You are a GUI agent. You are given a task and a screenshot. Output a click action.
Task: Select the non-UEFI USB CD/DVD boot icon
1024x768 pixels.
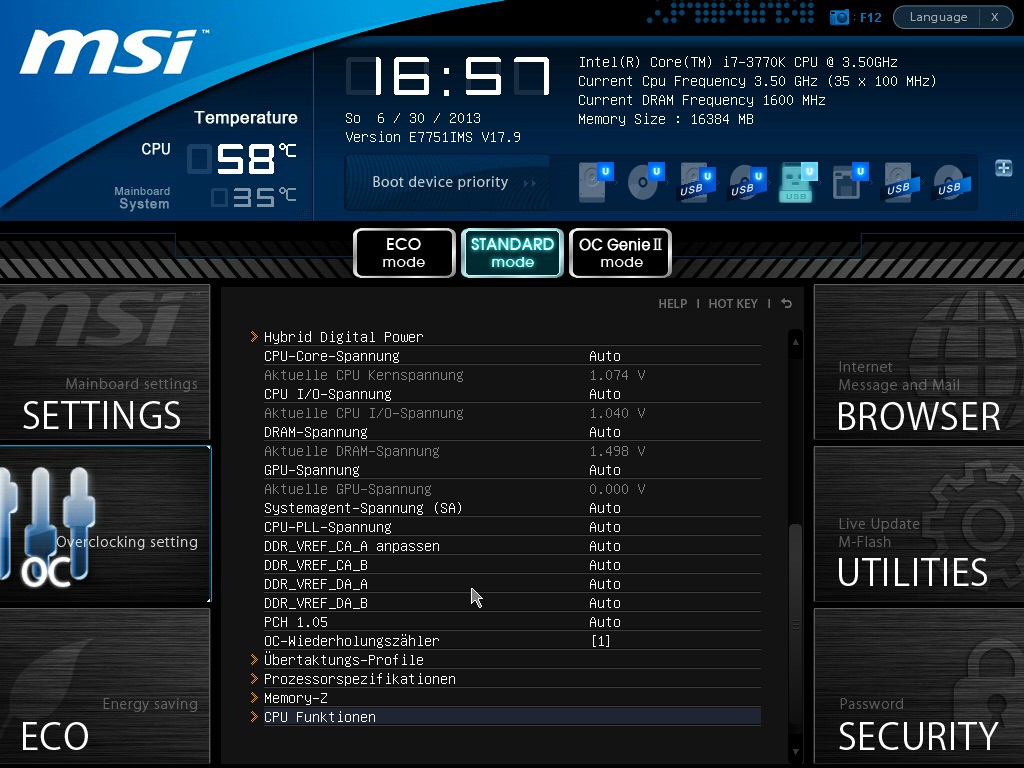(x=952, y=183)
